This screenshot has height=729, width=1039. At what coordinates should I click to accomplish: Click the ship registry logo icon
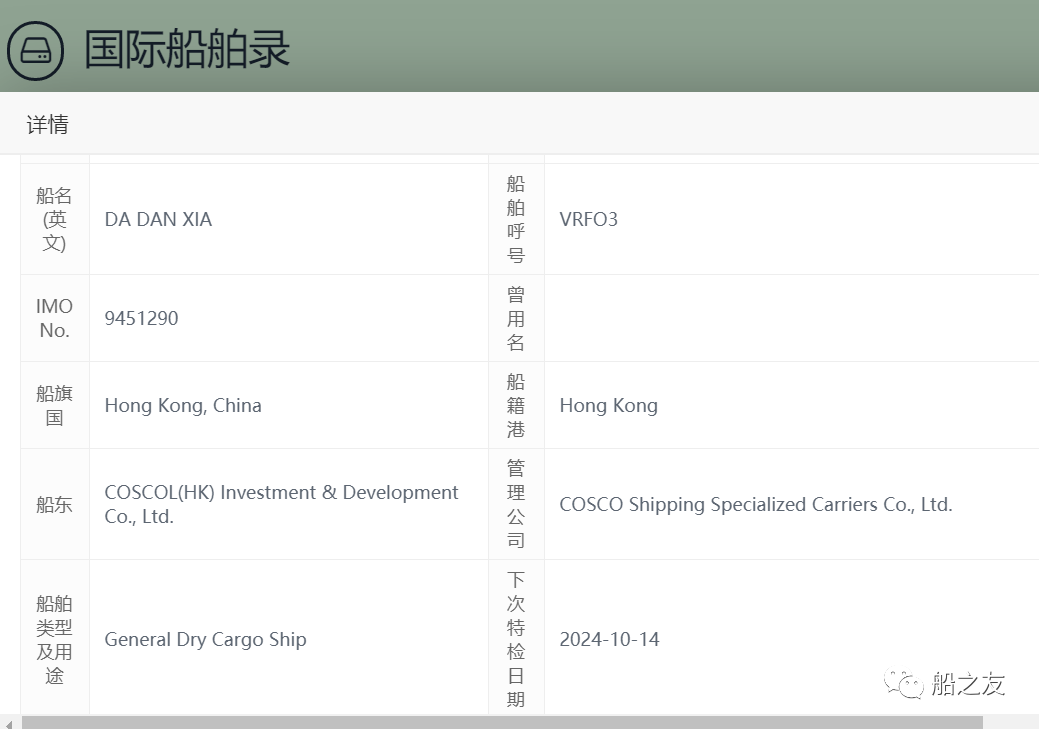coord(35,50)
